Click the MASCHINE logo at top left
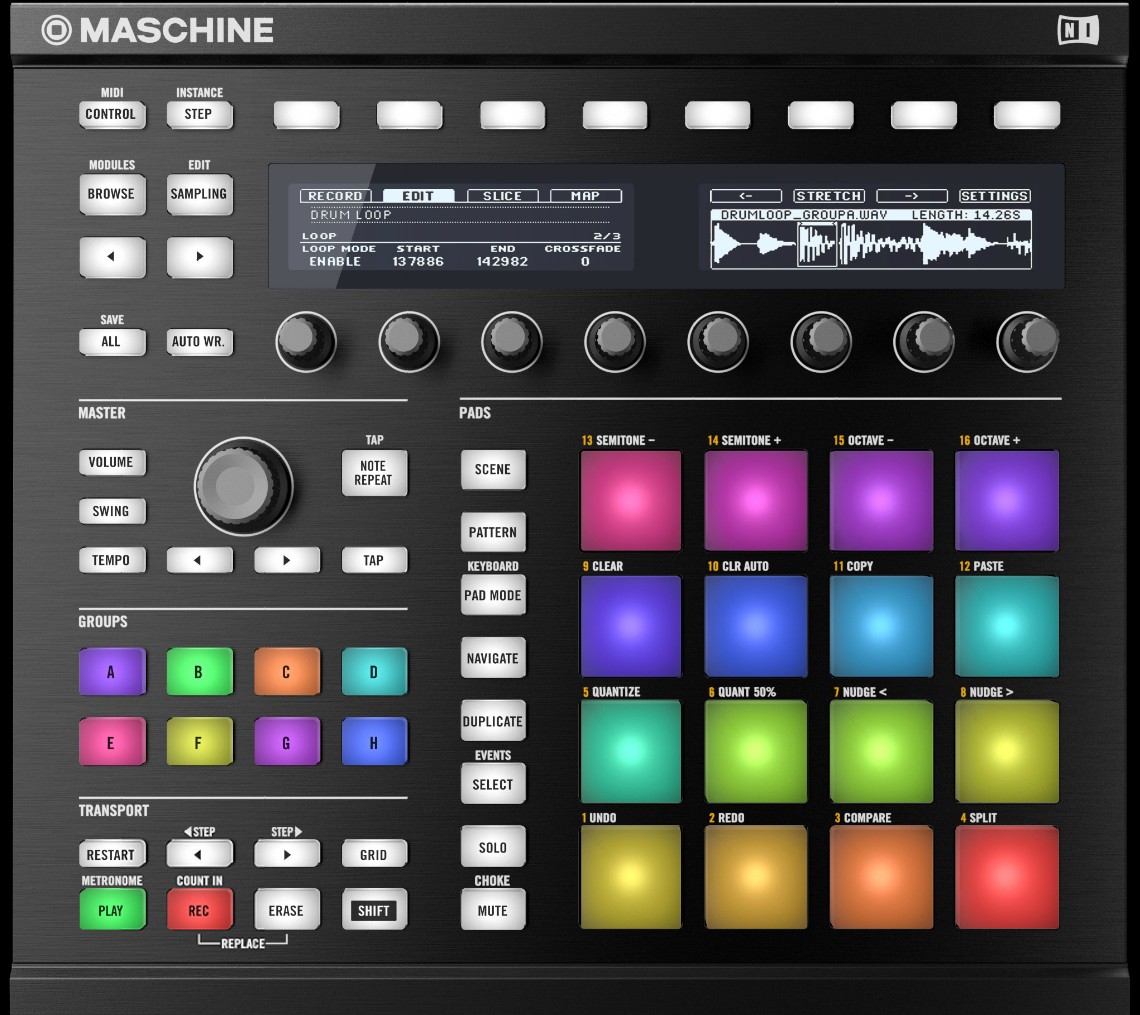 click(160, 29)
